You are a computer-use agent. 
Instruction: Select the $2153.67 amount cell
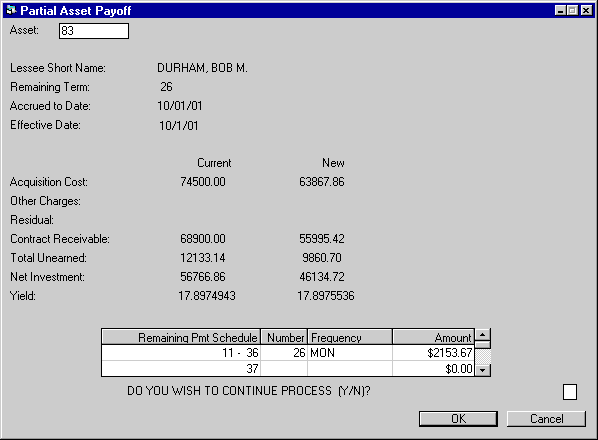click(x=434, y=353)
